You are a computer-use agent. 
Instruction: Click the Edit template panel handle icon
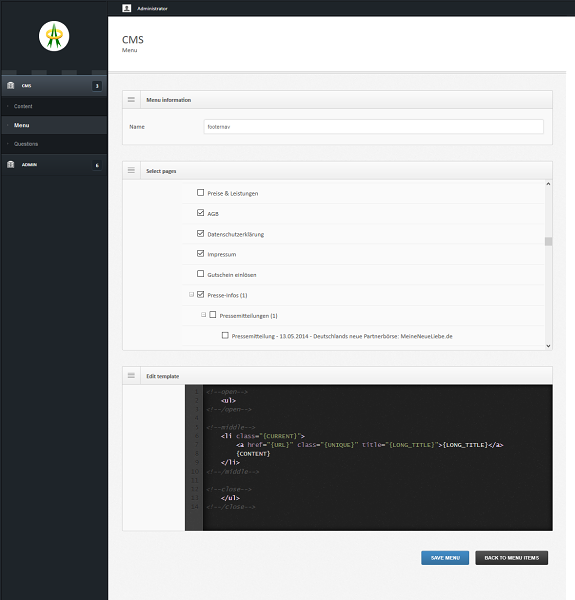pyautogui.click(x=131, y=375)
